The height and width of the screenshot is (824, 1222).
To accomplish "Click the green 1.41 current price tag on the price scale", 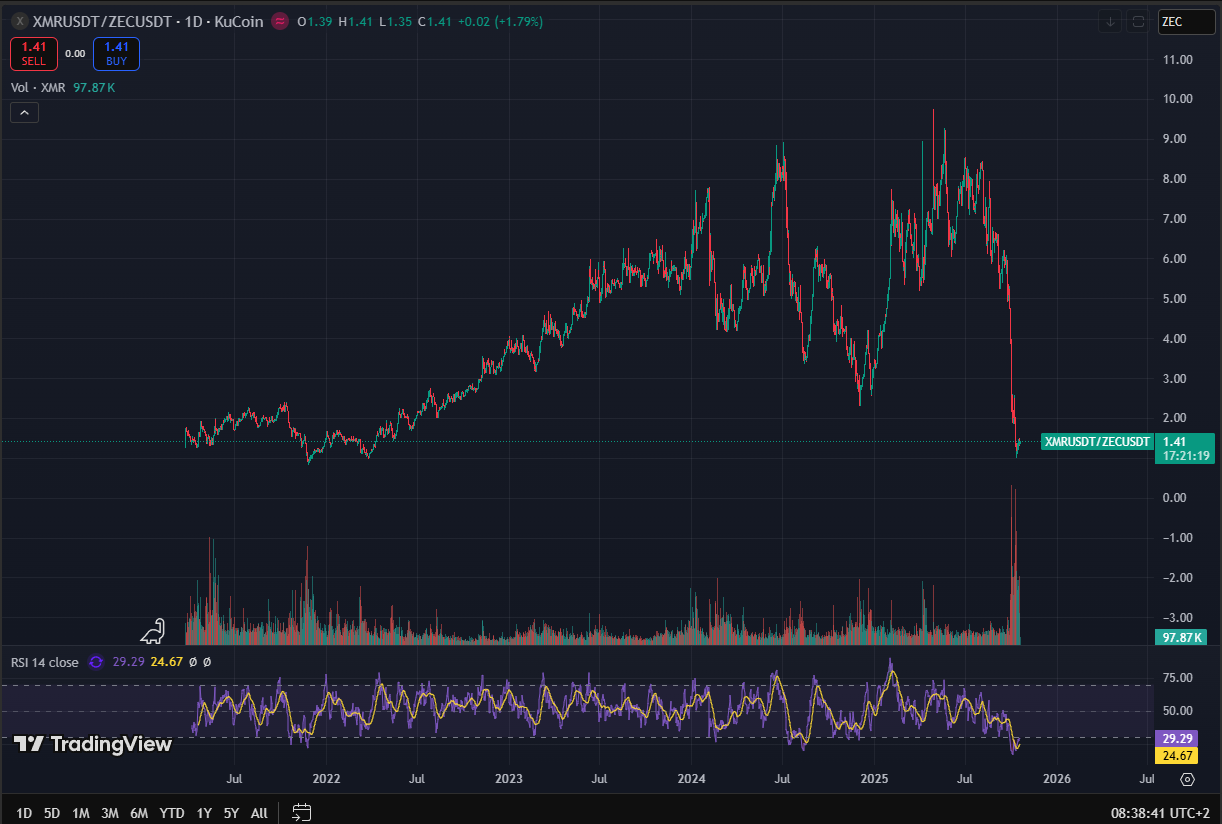I will (1187, 447).
